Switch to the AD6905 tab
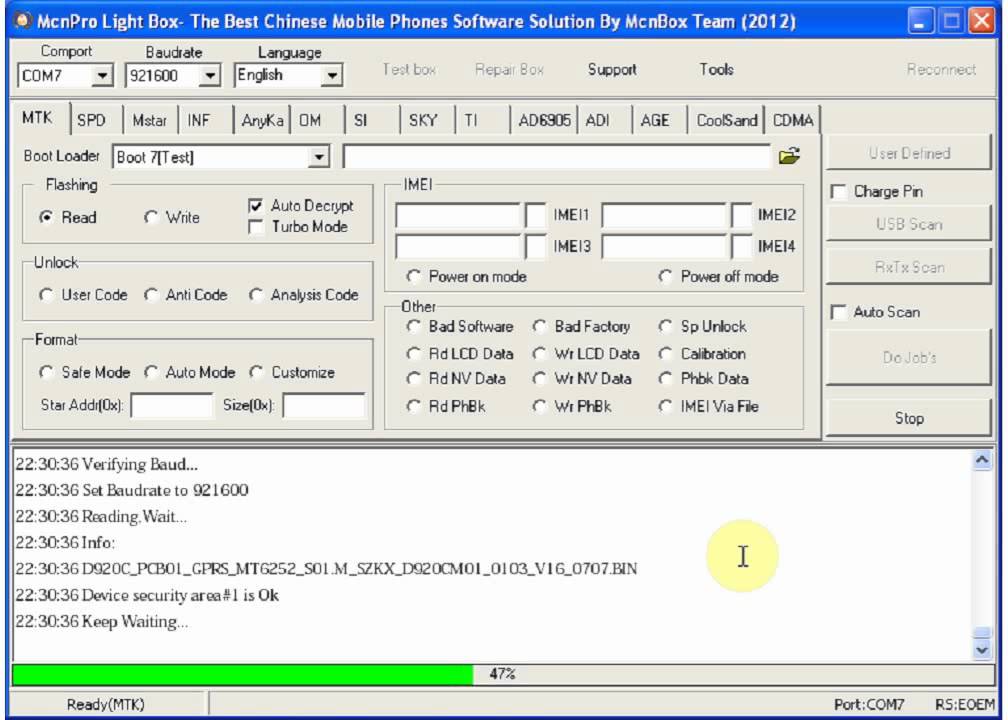 [544, 120]
